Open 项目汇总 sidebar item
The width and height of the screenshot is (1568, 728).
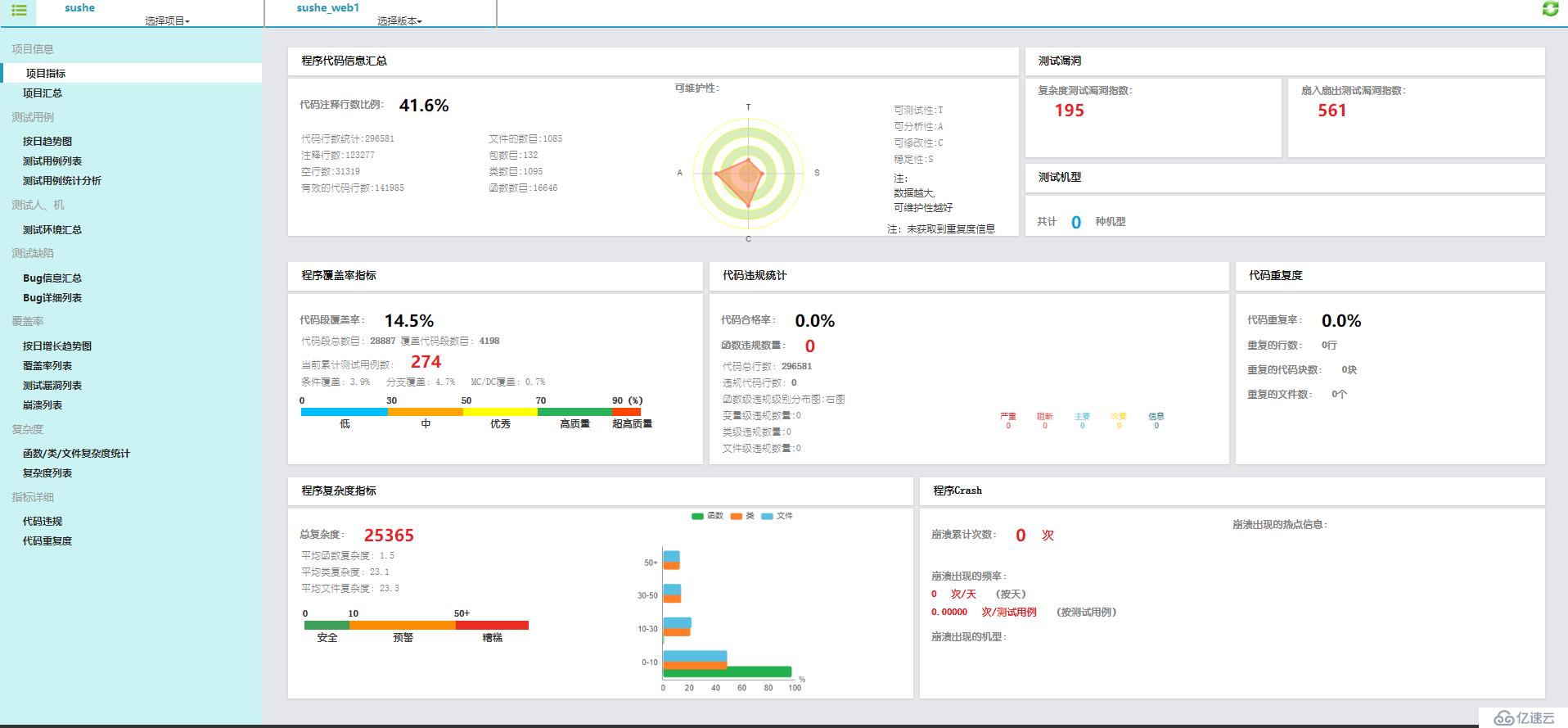pos(43,93)
